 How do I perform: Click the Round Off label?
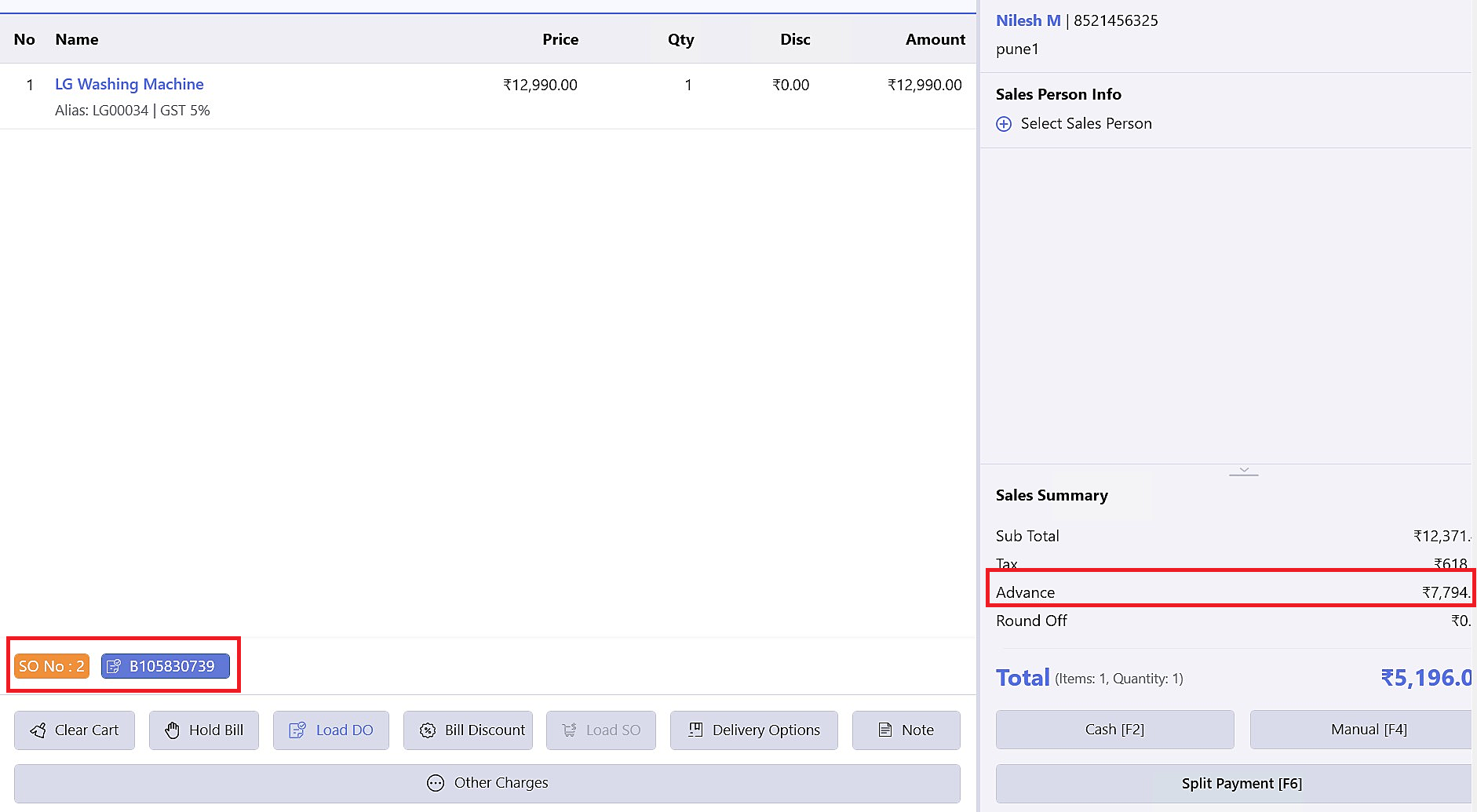tap(1031, 621)
